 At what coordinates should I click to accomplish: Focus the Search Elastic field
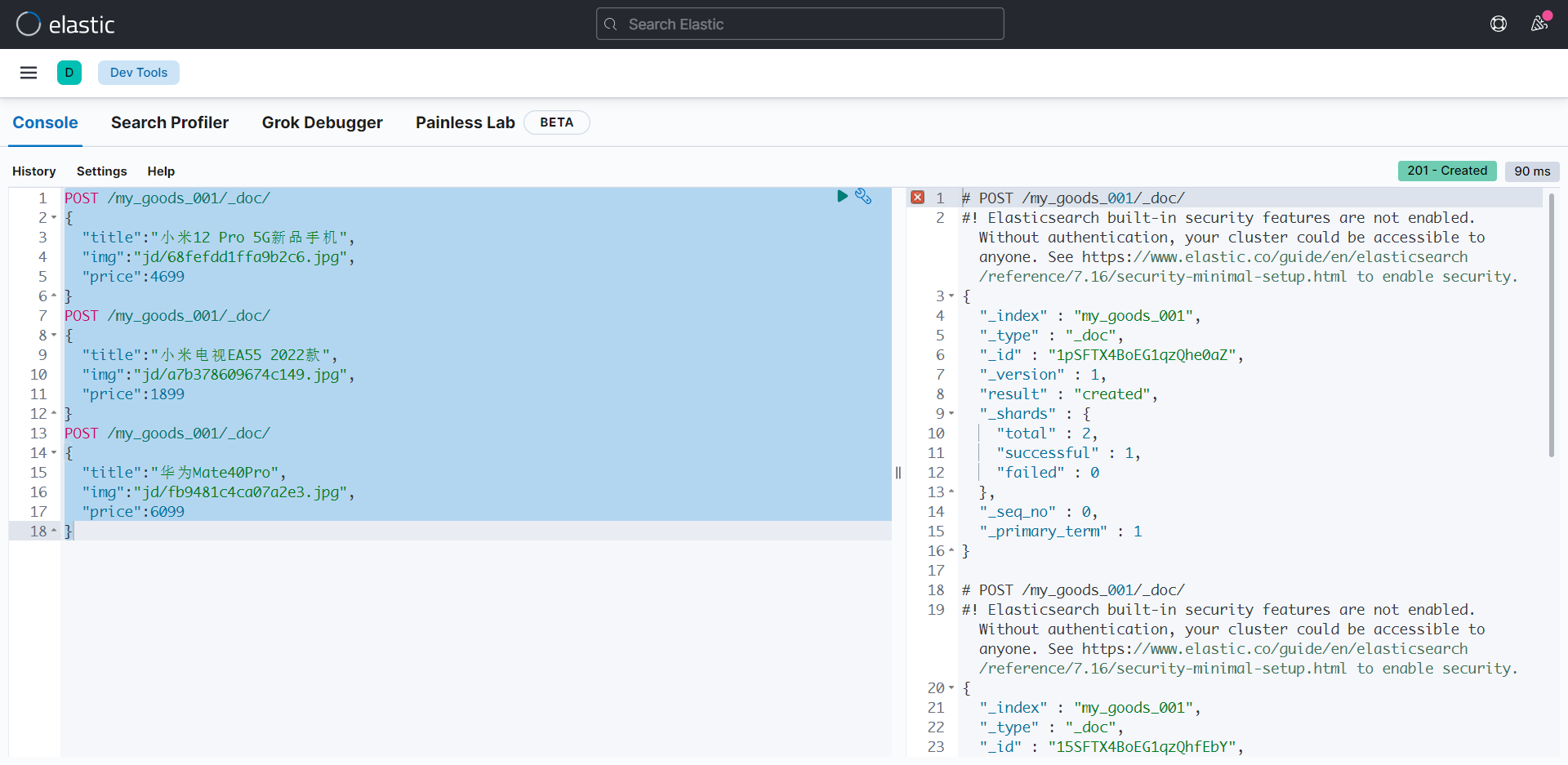click(800, 24)
